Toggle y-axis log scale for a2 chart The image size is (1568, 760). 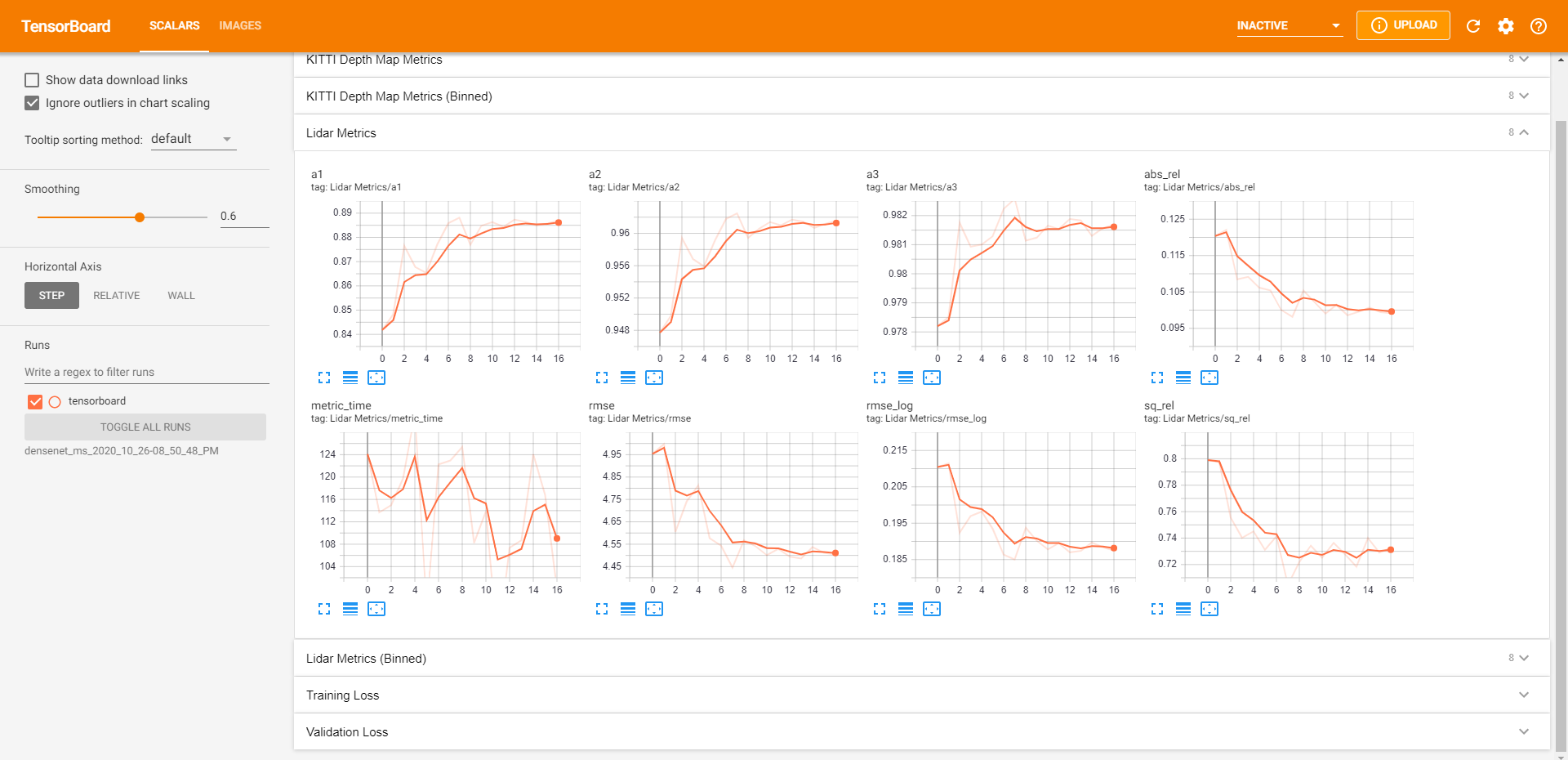[628, 378]
